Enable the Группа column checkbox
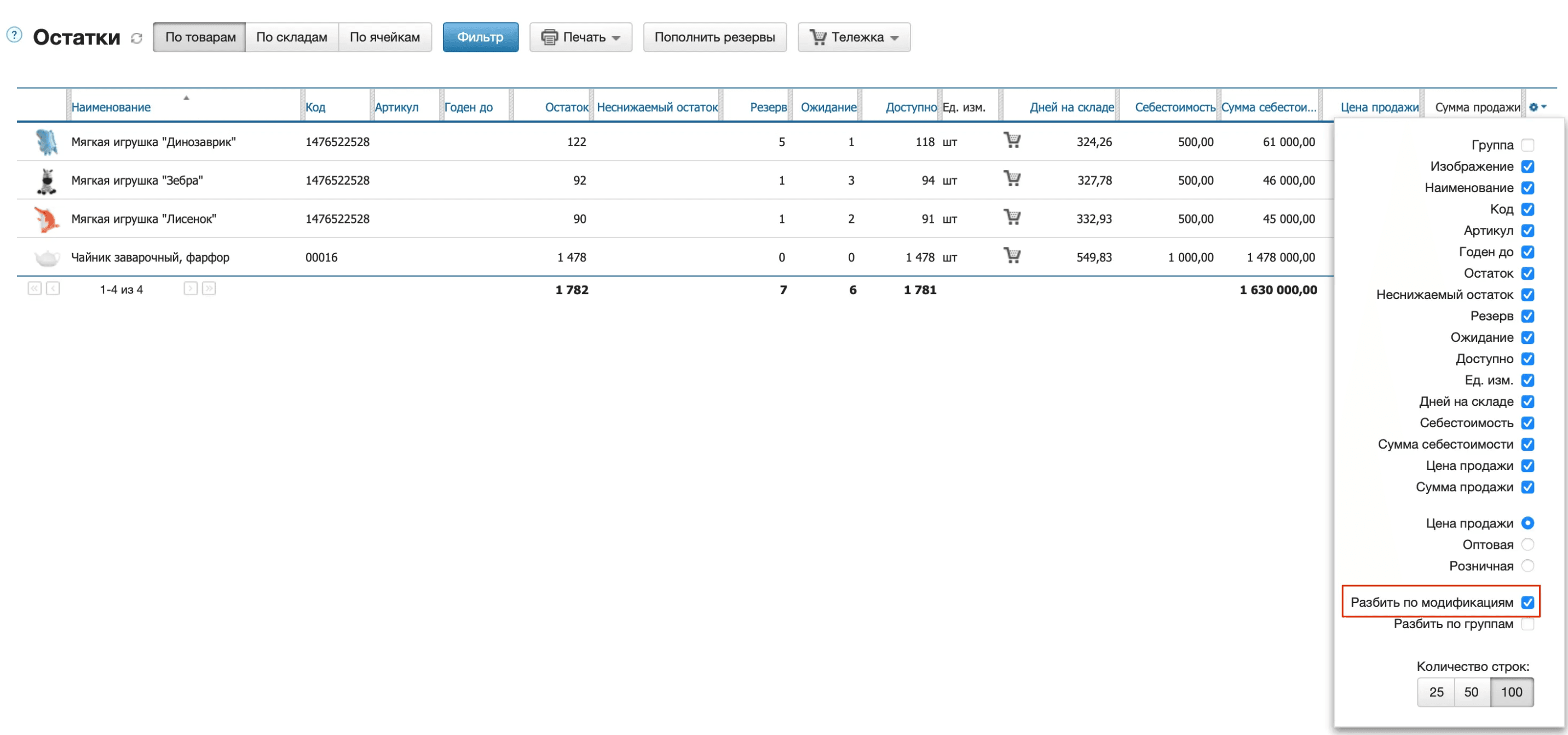The image size is (1568, 735). coord(1527,145)
